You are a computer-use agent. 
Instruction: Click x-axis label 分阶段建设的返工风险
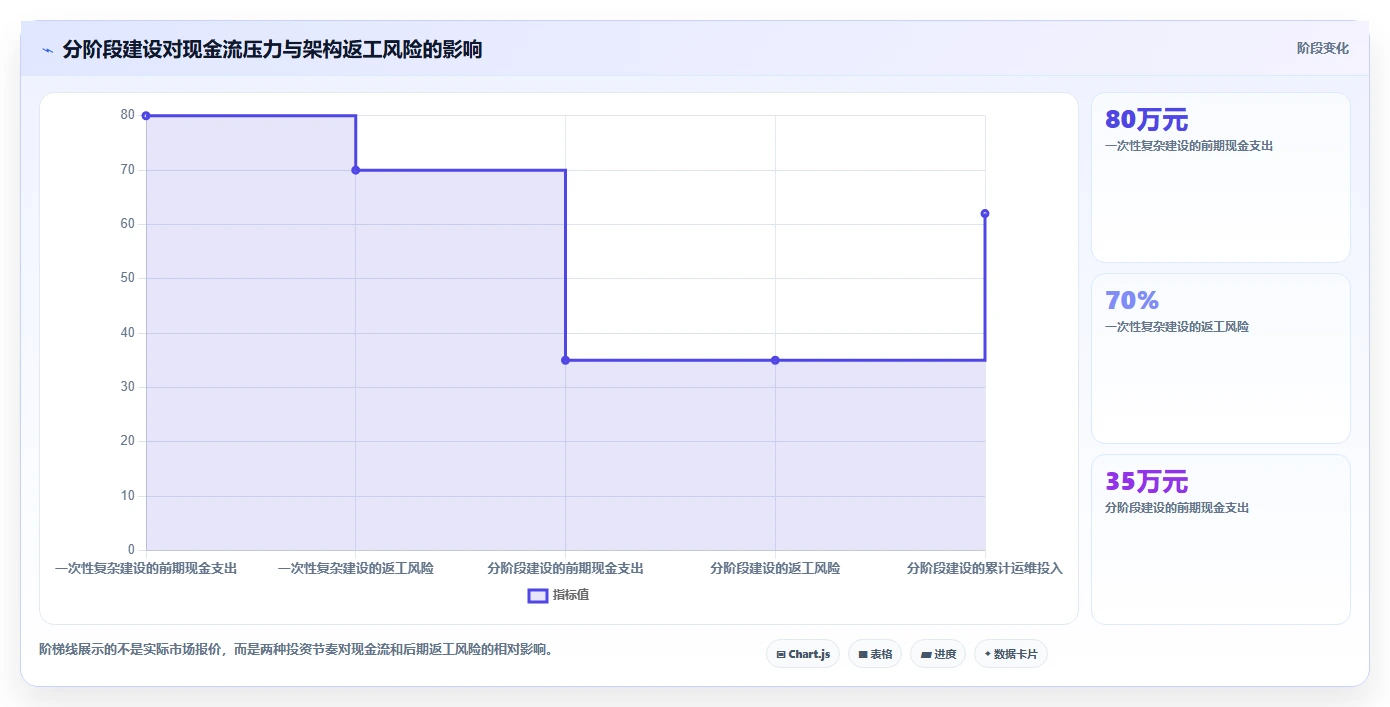[775, 568]
